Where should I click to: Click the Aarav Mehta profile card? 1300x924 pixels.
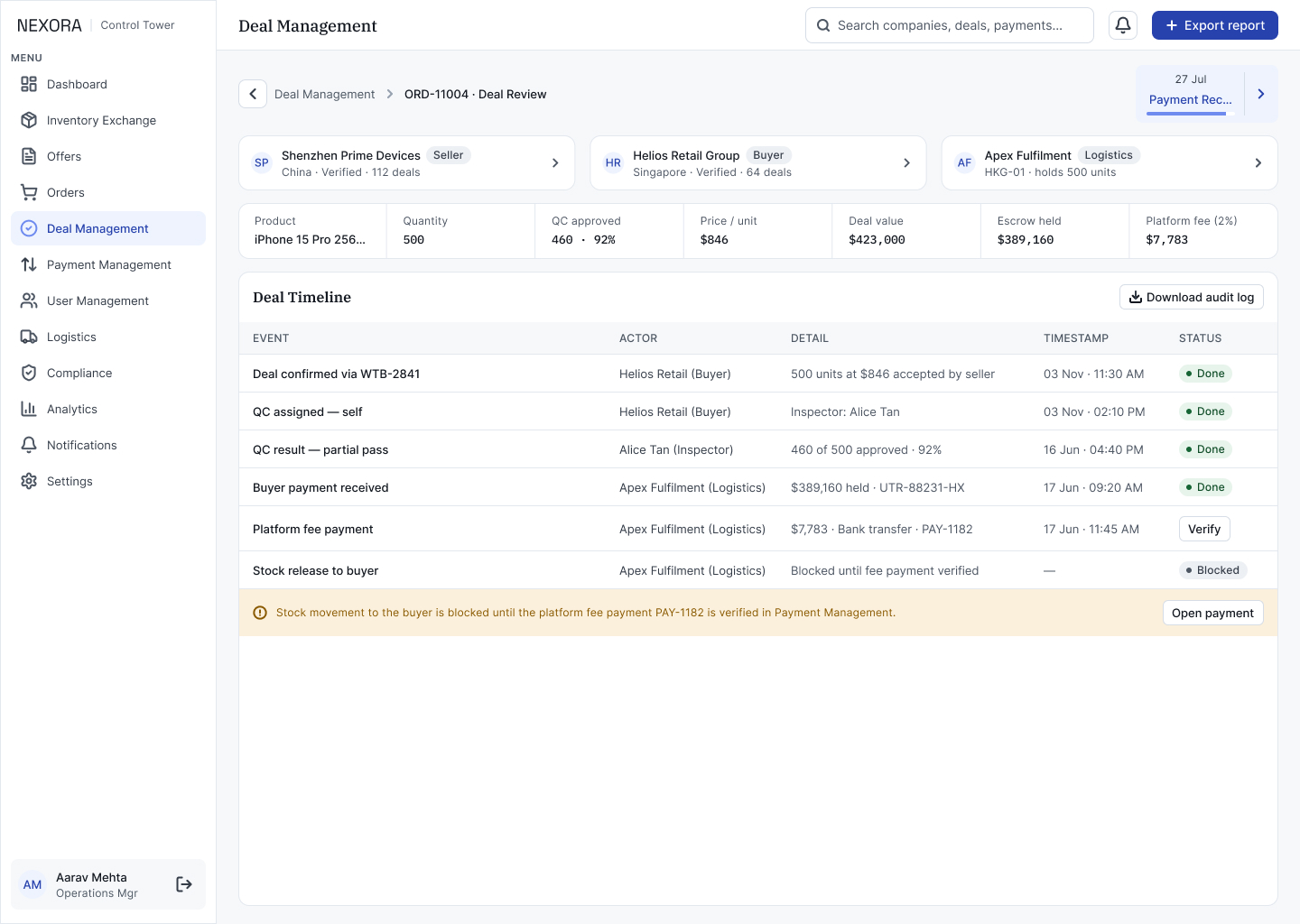pyautogui.click(x=108, y=884)
